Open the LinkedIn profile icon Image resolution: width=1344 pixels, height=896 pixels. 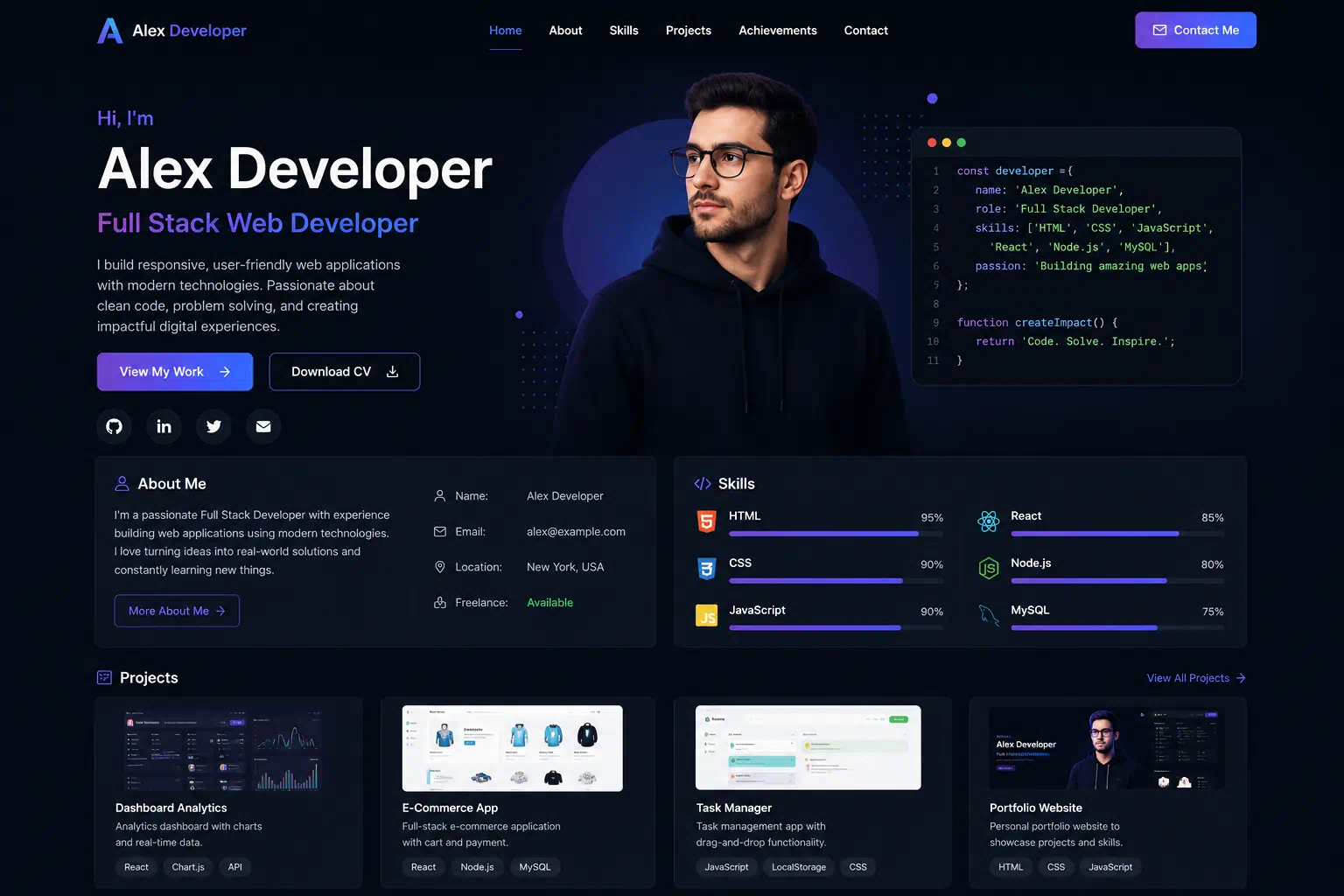(x=164, y=426)
